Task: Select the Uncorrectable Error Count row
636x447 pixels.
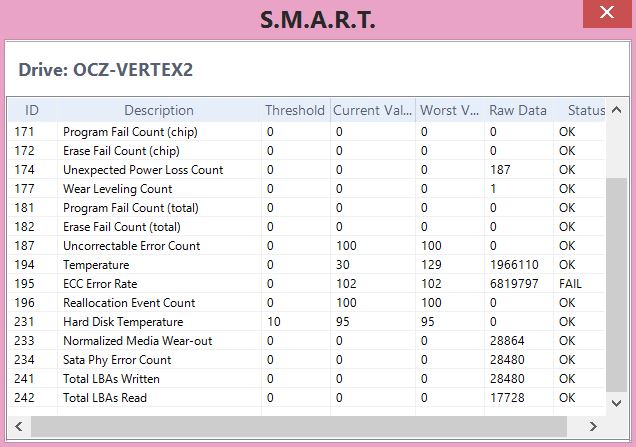Action: tap(307, 246)
